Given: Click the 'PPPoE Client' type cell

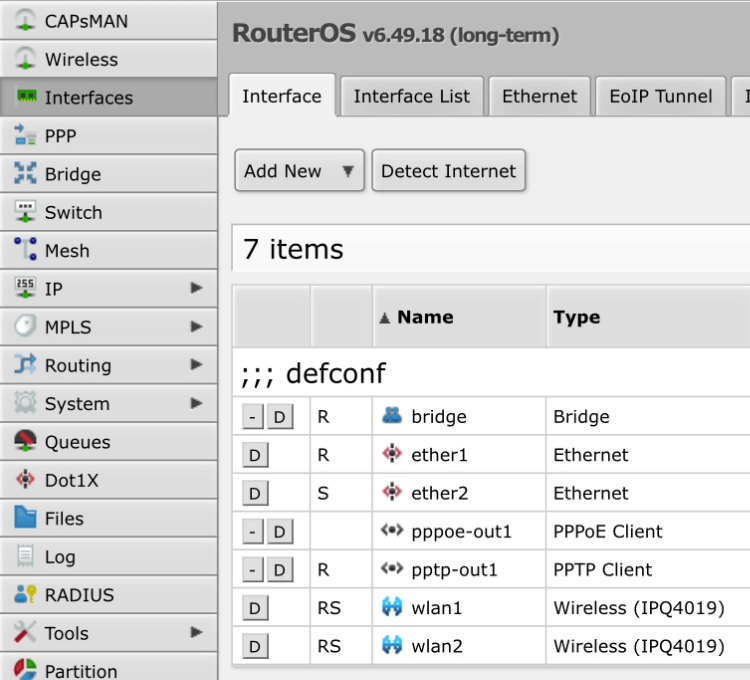Looking at the screenshot, I should click(x=607, y=531).
